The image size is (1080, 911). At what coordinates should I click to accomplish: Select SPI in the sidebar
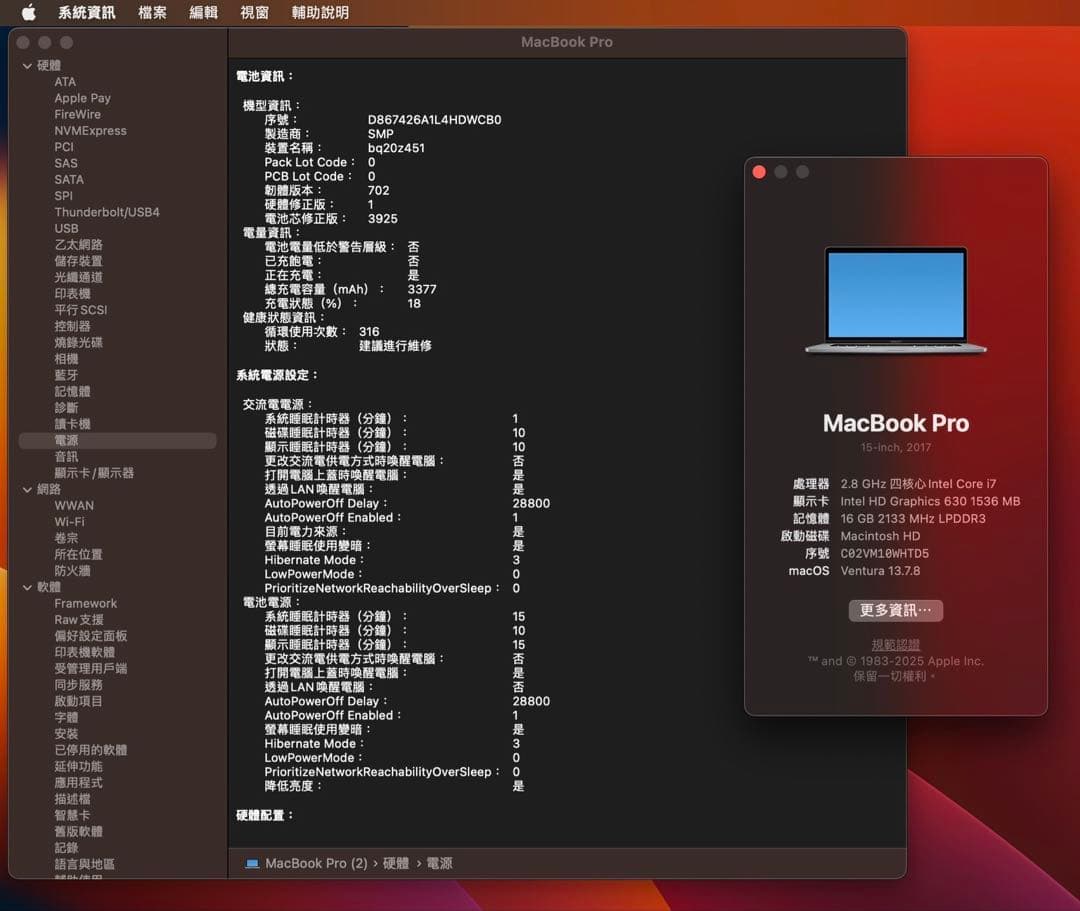tap(63, 196)
